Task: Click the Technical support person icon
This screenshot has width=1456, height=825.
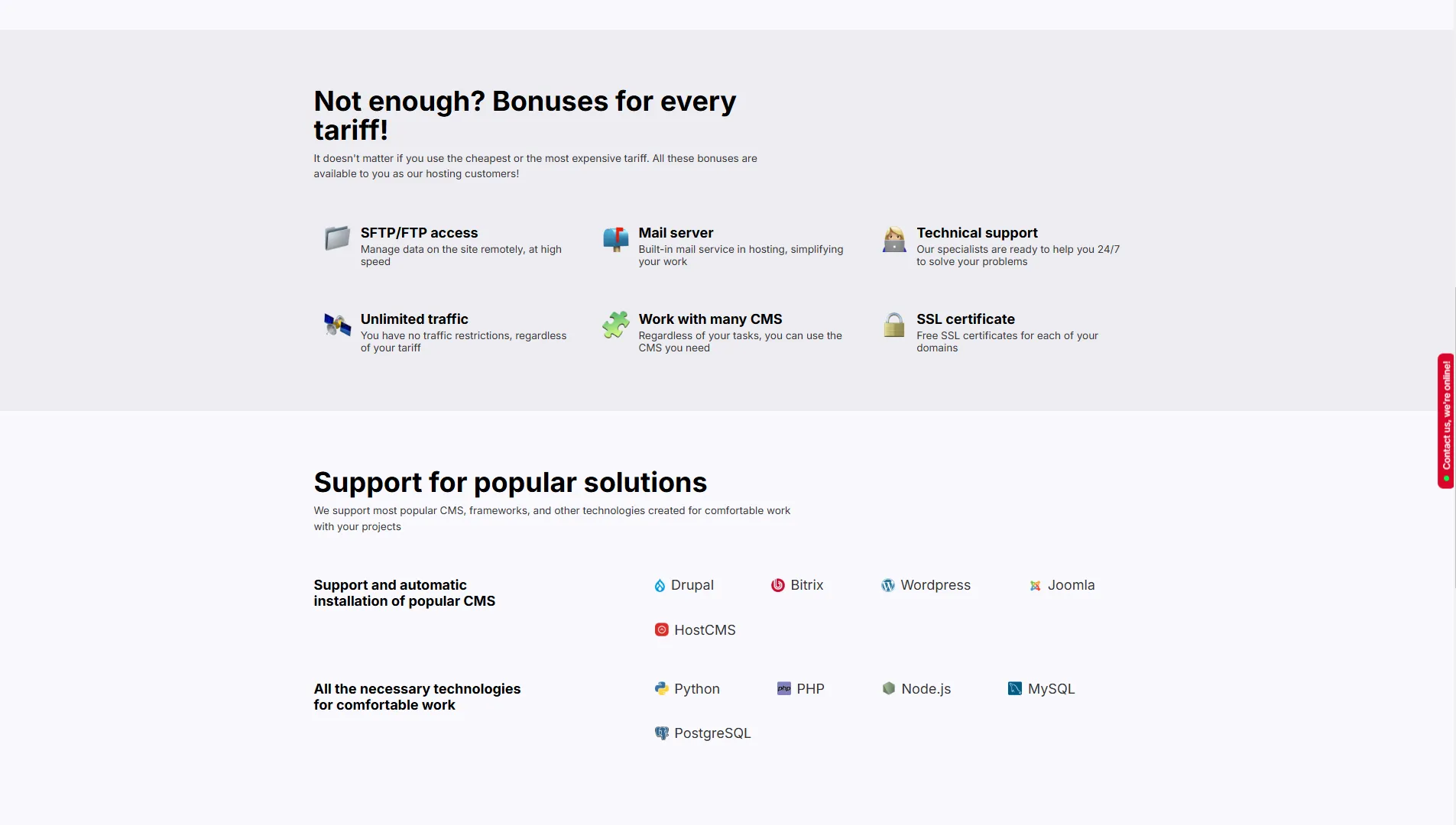Action: tap(893, 239)
